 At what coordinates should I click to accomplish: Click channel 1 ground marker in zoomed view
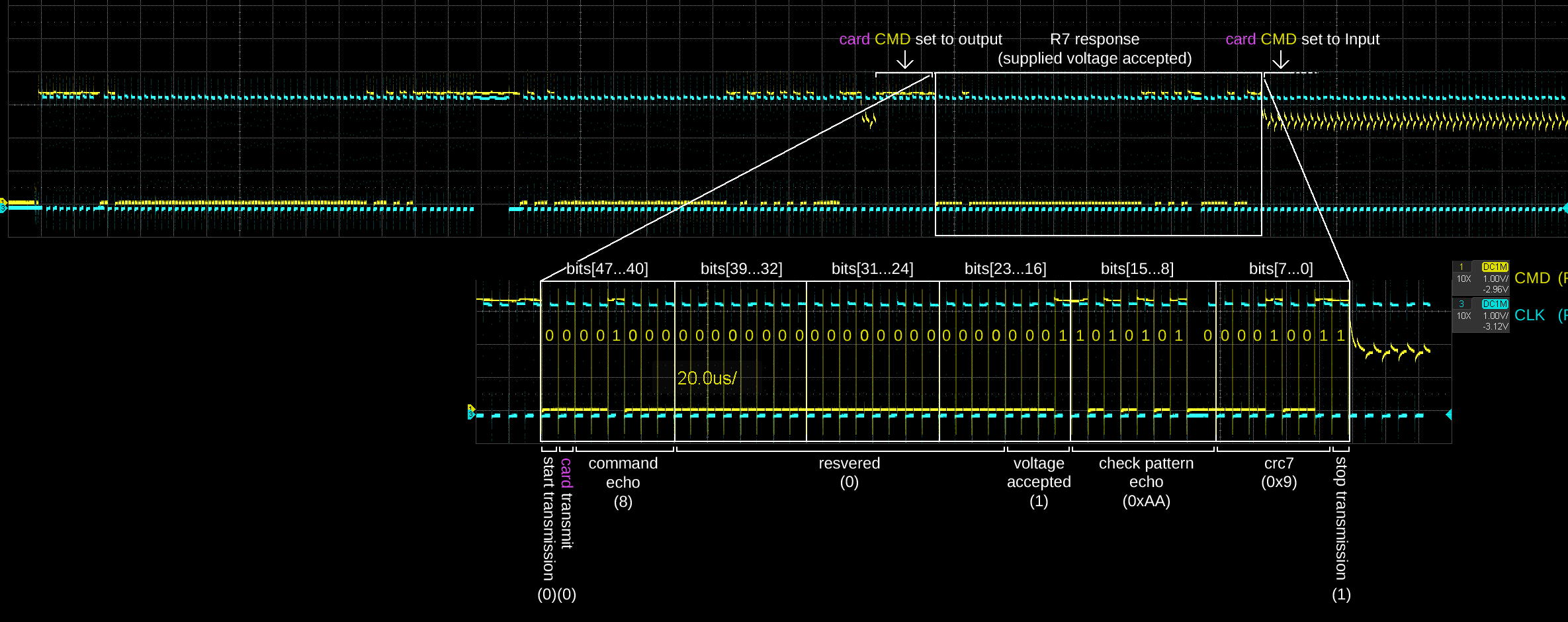click(x=470, y=408)
